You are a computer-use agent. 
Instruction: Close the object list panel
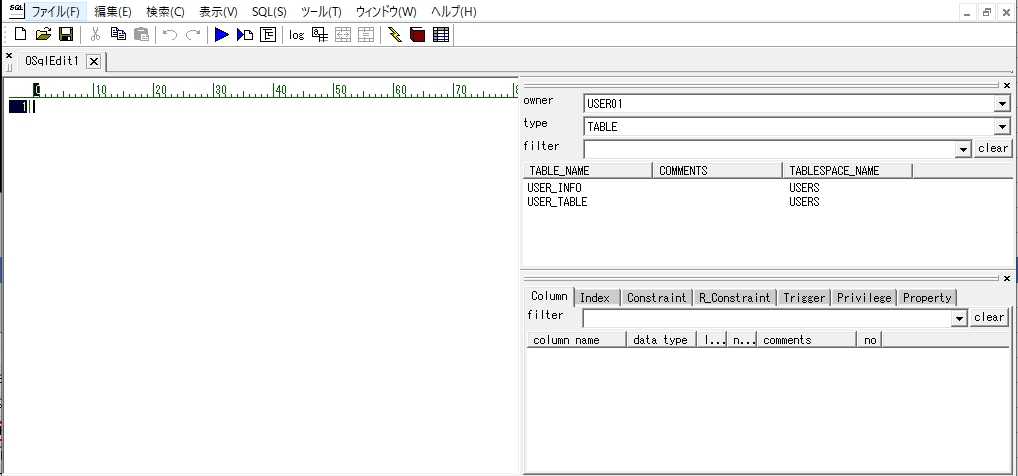tap(1007, 85)
